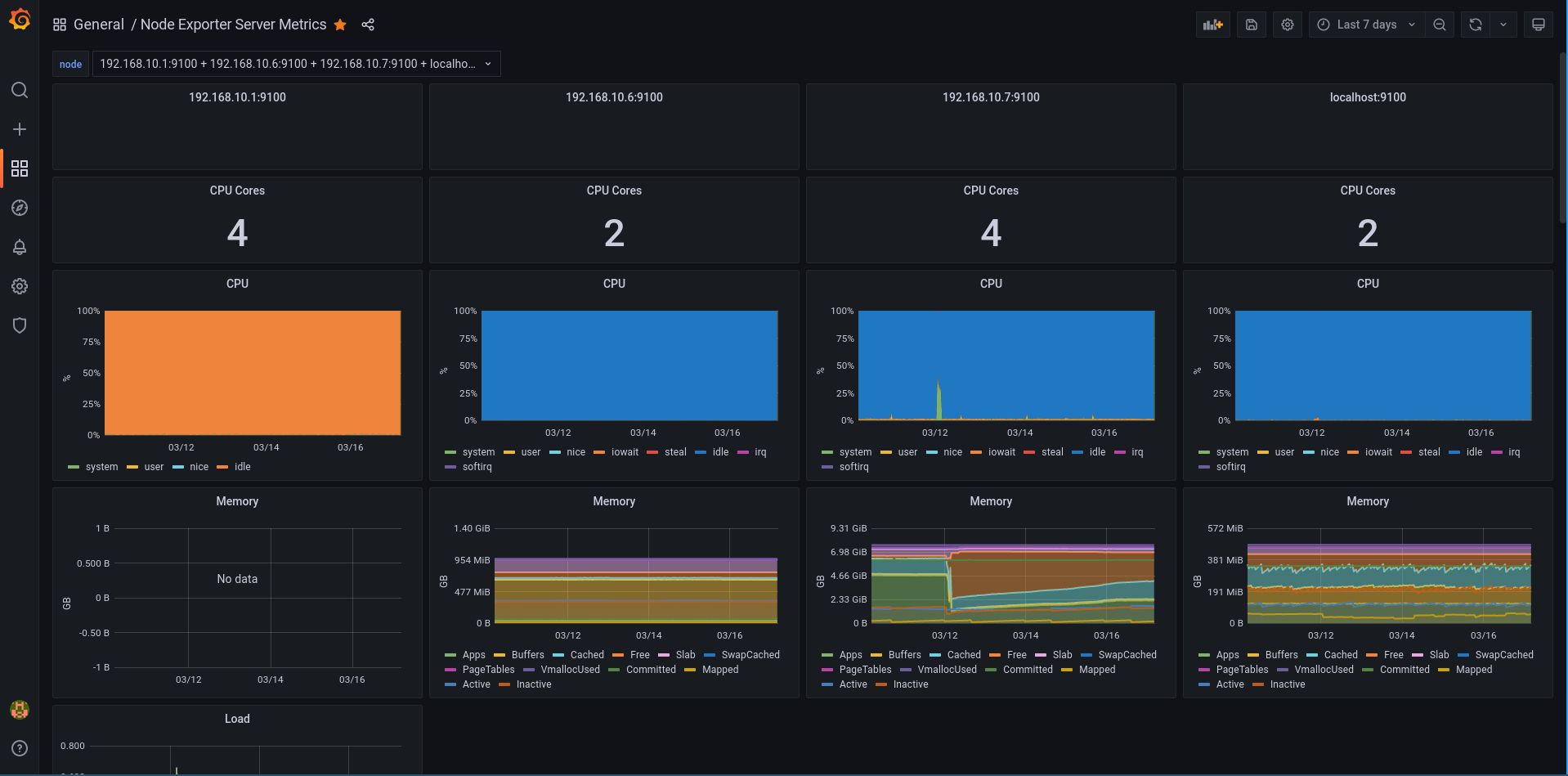The image size is (1568, 776).
Task: Click the Grafana logo home icon
Action: 20,20
